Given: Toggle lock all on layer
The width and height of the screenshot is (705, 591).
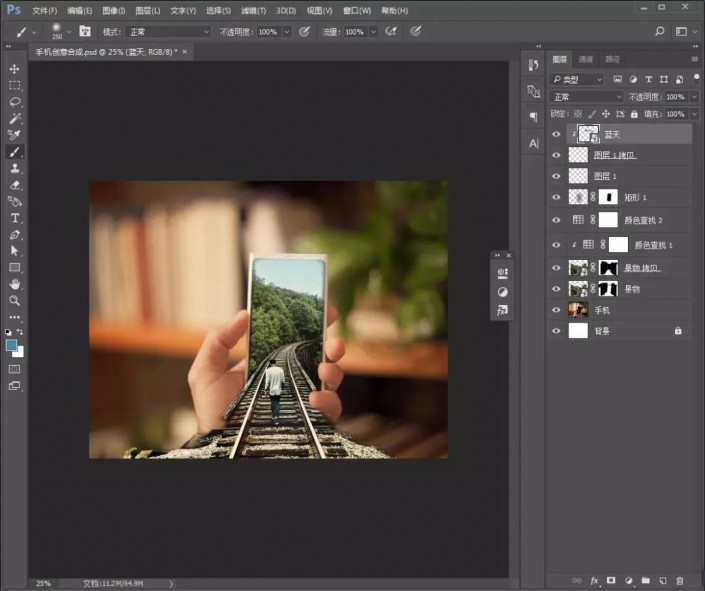Looking at the screenshot, I should pyautogui.click(x=634, y=114).
